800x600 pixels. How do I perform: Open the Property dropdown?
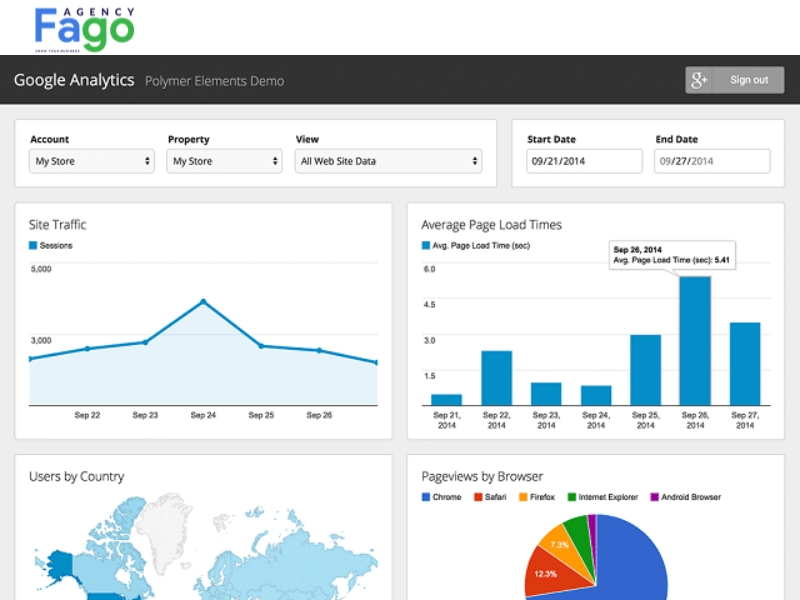pyautogui.click(x=224, y=161)
